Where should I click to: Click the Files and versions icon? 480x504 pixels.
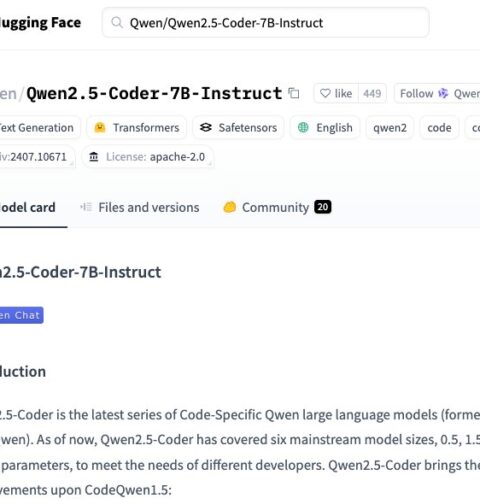(86, 207)
